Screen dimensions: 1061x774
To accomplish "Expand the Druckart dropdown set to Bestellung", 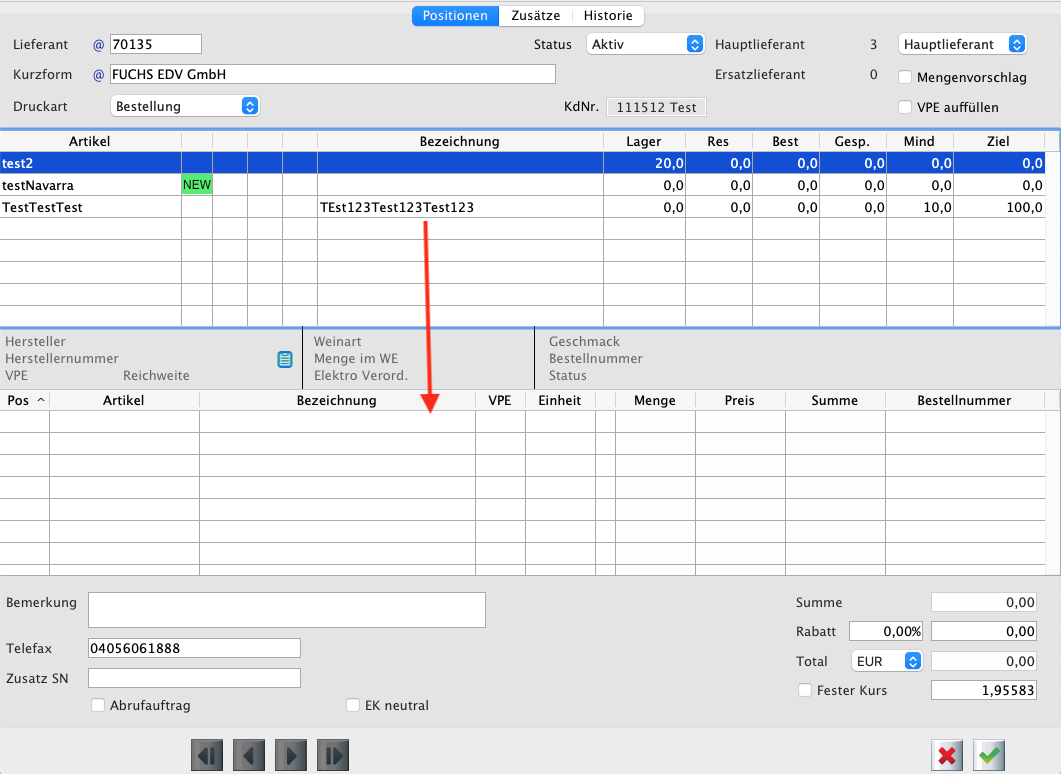I will click(x=184, y=106).
